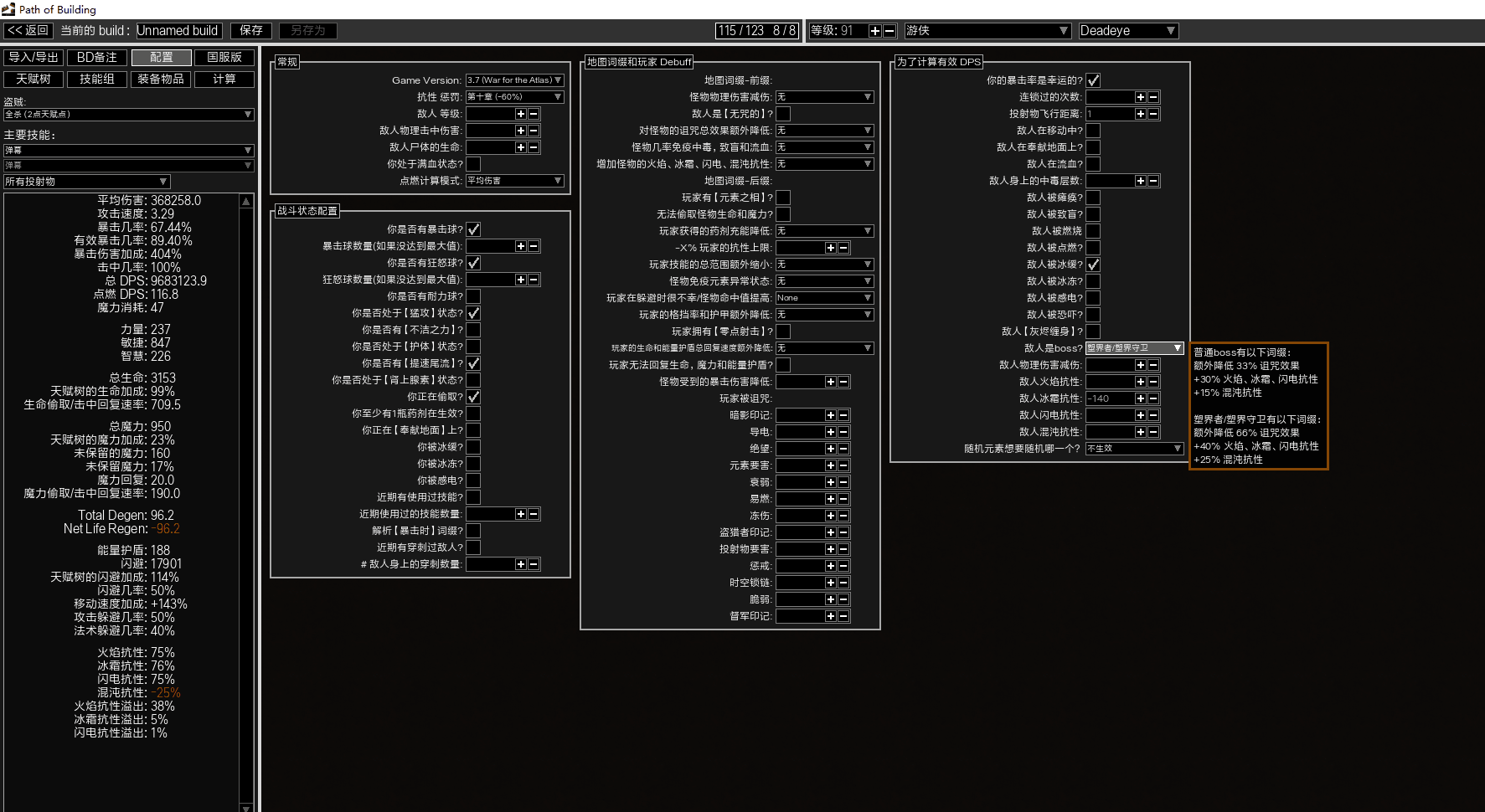The width and height of the screenshot is (1485, 812).
Task: Increase 敌人 等级 enemy level with plus
Action: [x=520, y=114]
